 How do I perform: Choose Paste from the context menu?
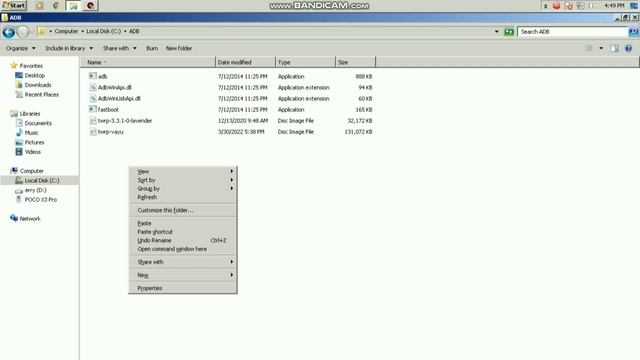[182, 223]
